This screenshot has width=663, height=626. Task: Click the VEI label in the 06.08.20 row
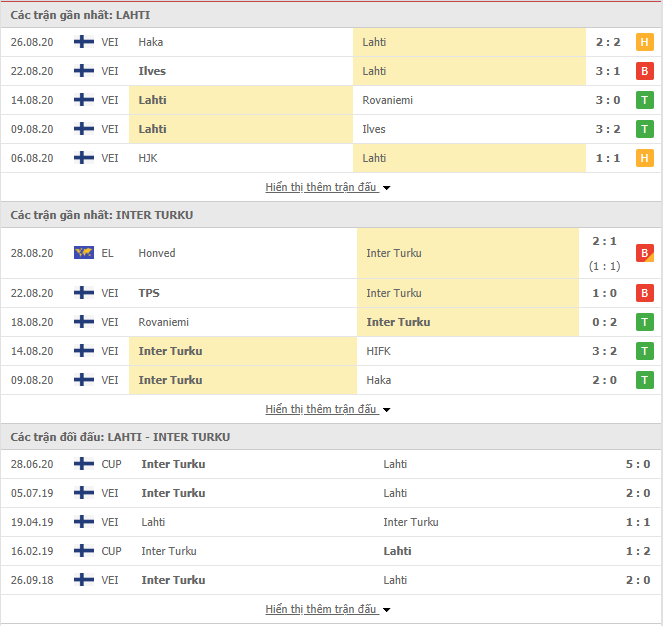click(x=110, y=158)
